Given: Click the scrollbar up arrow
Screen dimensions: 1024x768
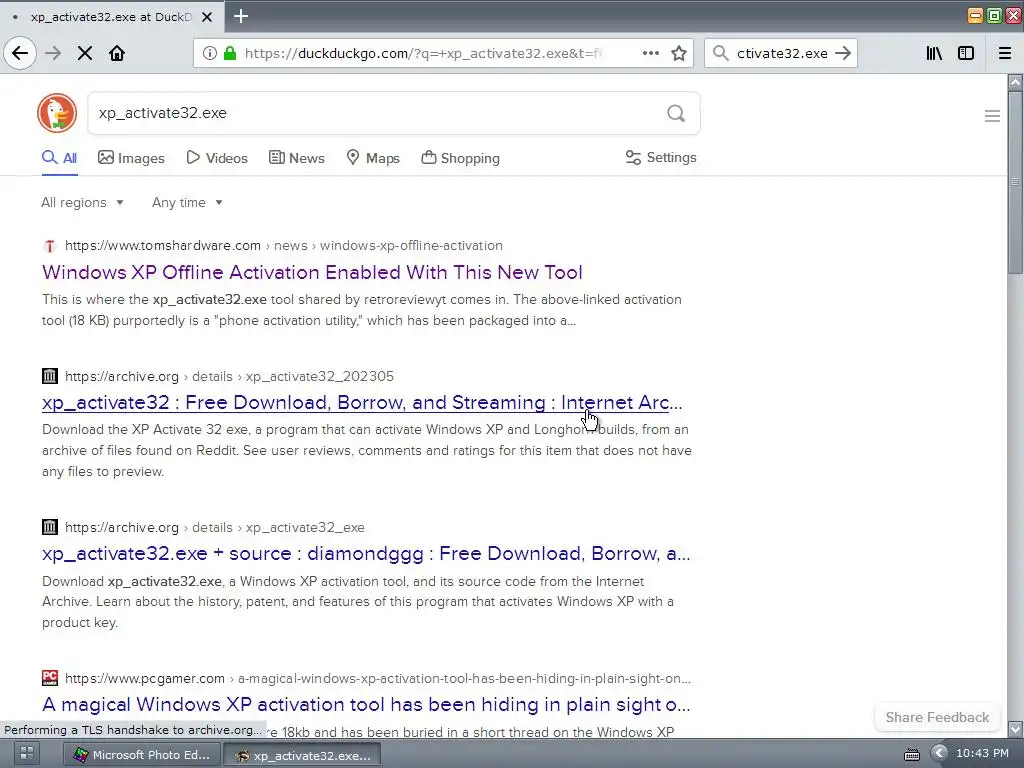Looking at the screenshot, I should point(1015,82).
